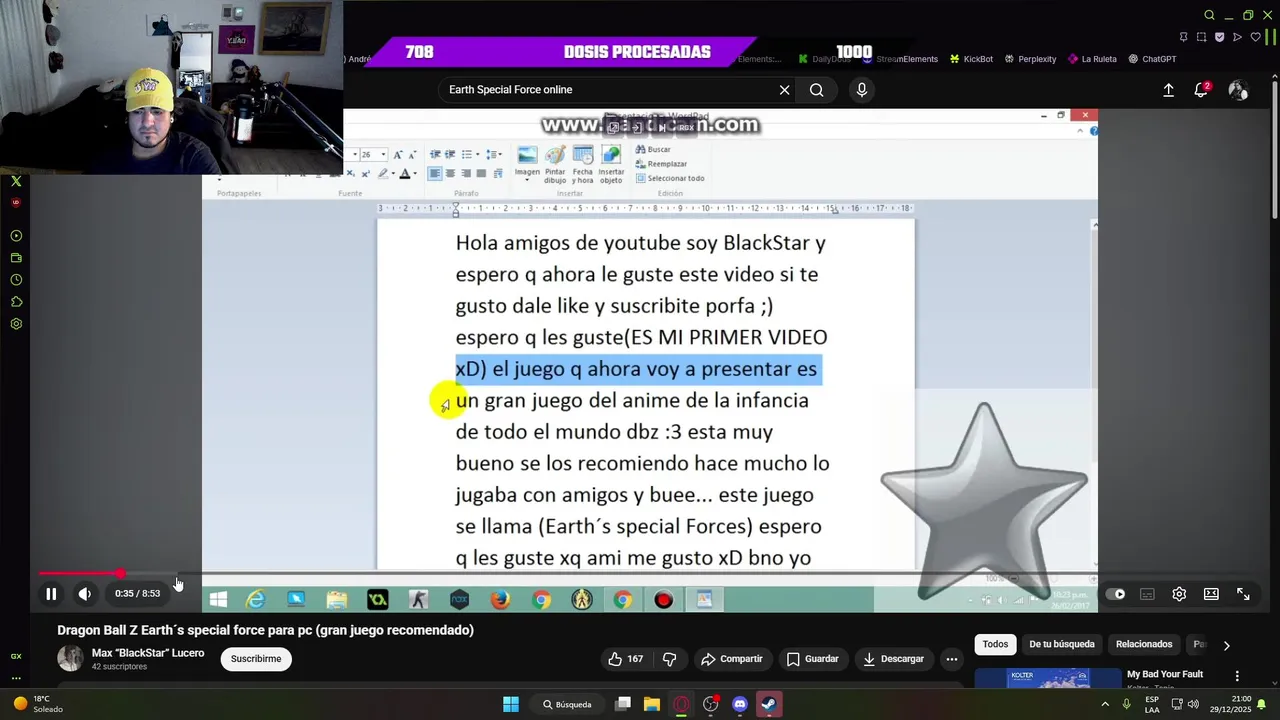Open the KickBot bookmark

(971, 59)
